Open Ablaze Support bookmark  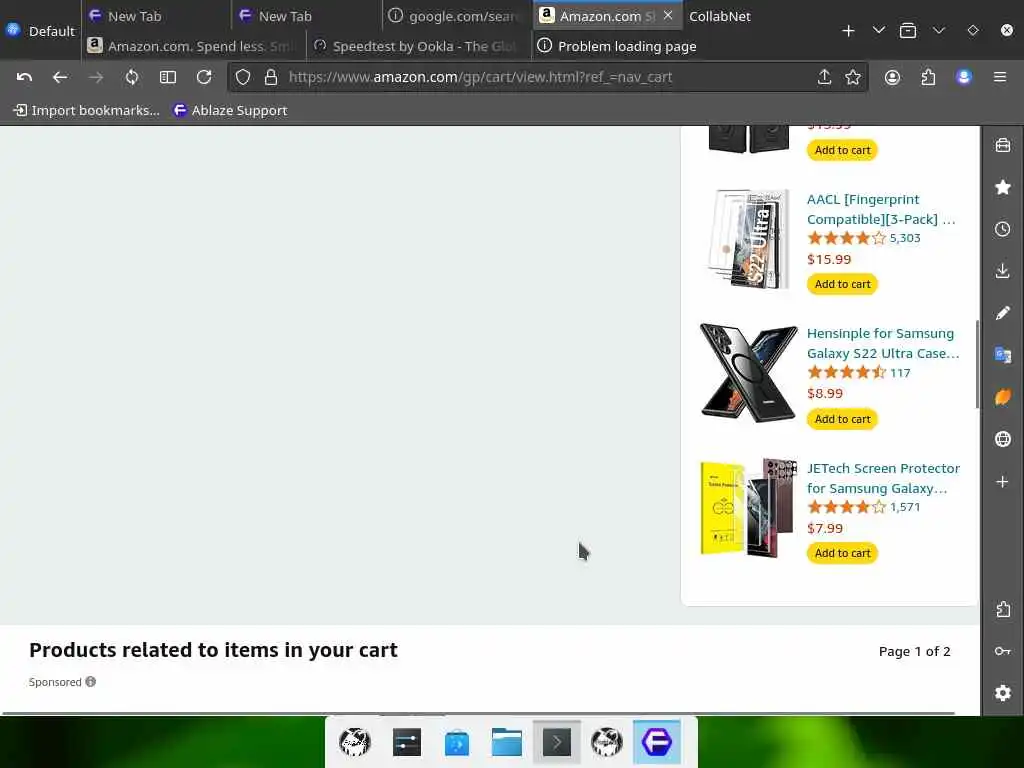point(230,110)
